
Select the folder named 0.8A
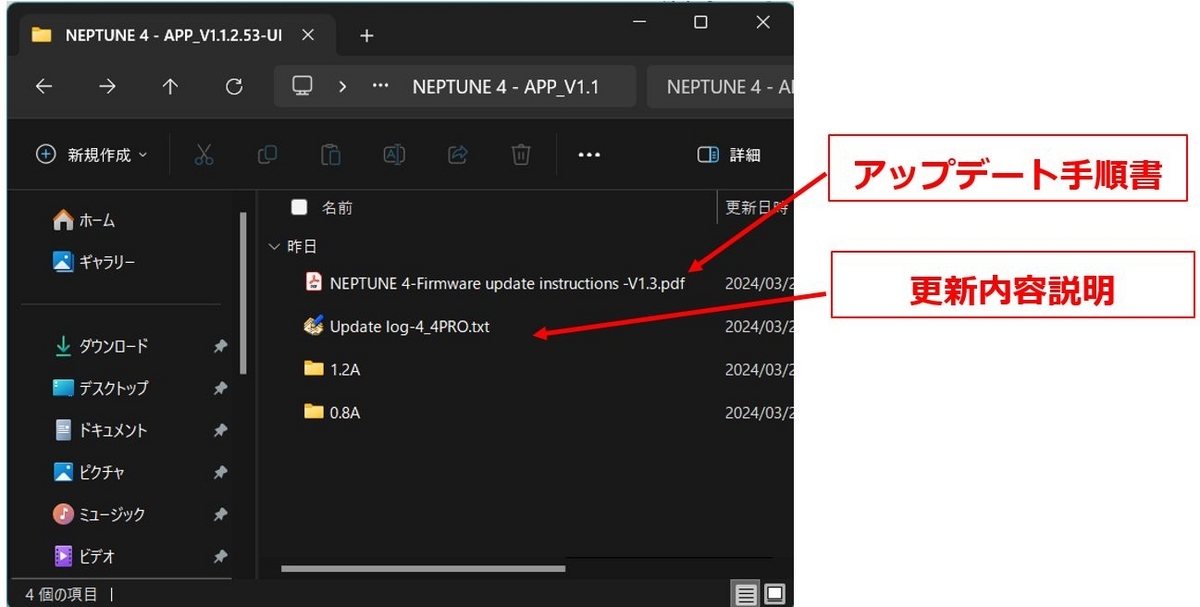pos(345,412)
